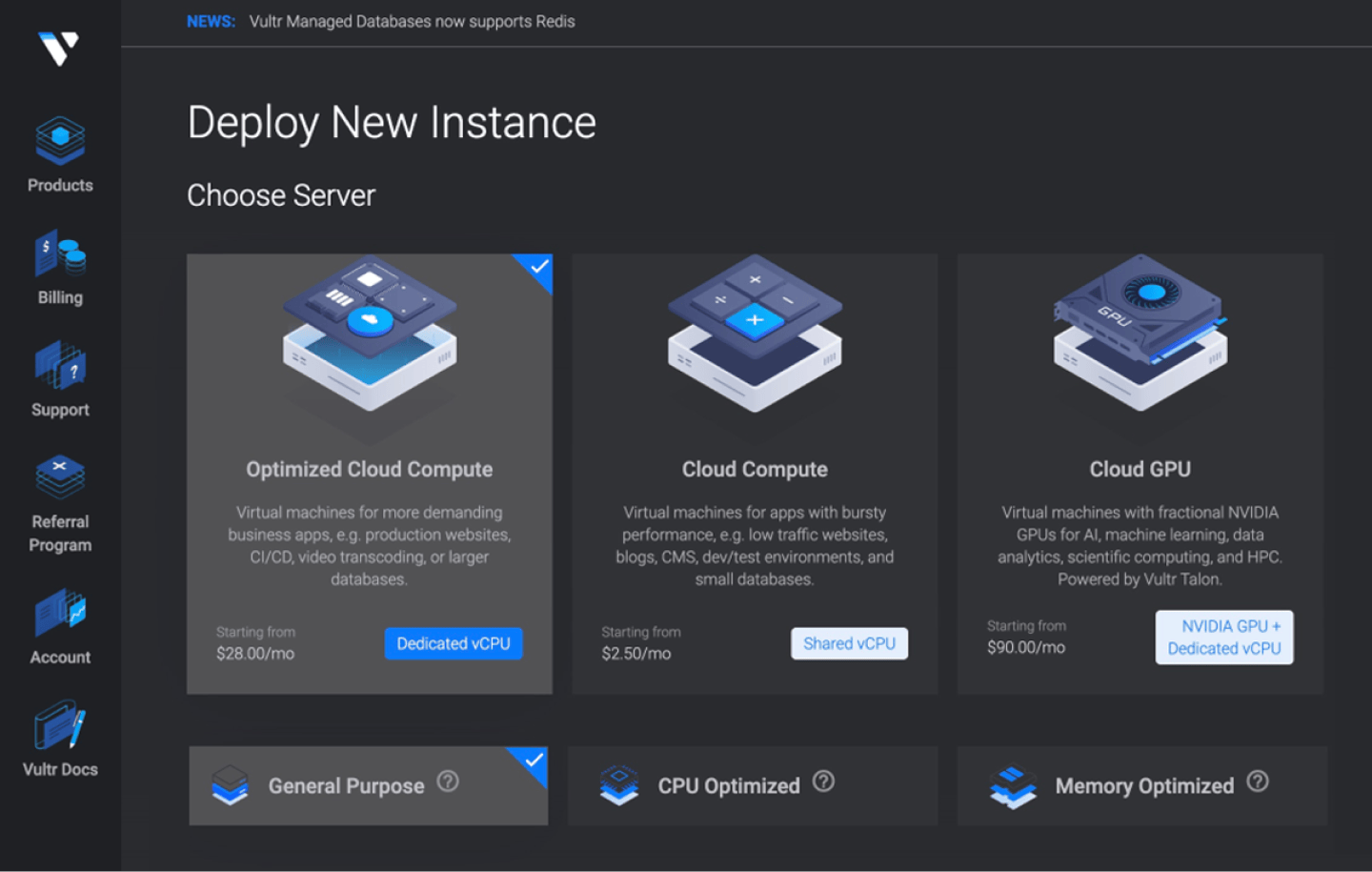Click the Cloud Compute server illustration
The image size is (1372, 872).
[755, 333]
